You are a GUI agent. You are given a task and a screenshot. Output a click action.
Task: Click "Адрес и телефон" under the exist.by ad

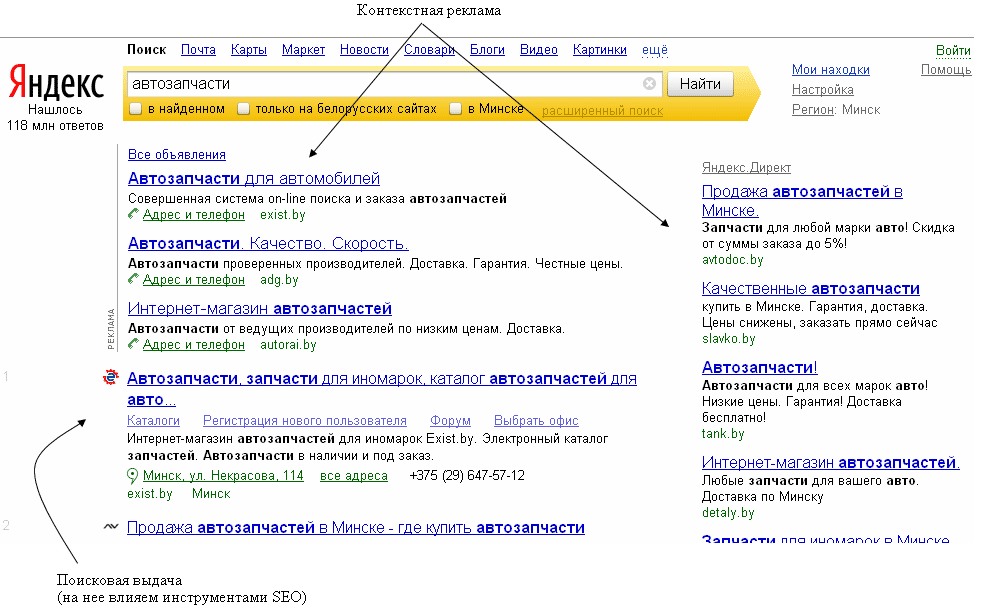[193, 215]
